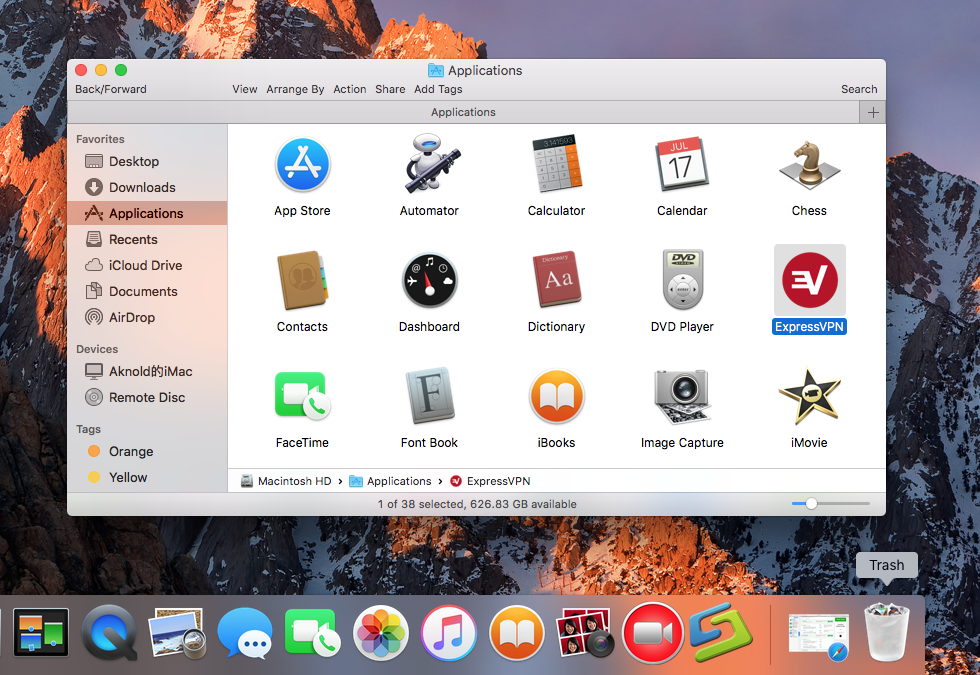The height and width of the screenshot is (675, 980).
Task: Open the Share menu
Action: (390, 89)
